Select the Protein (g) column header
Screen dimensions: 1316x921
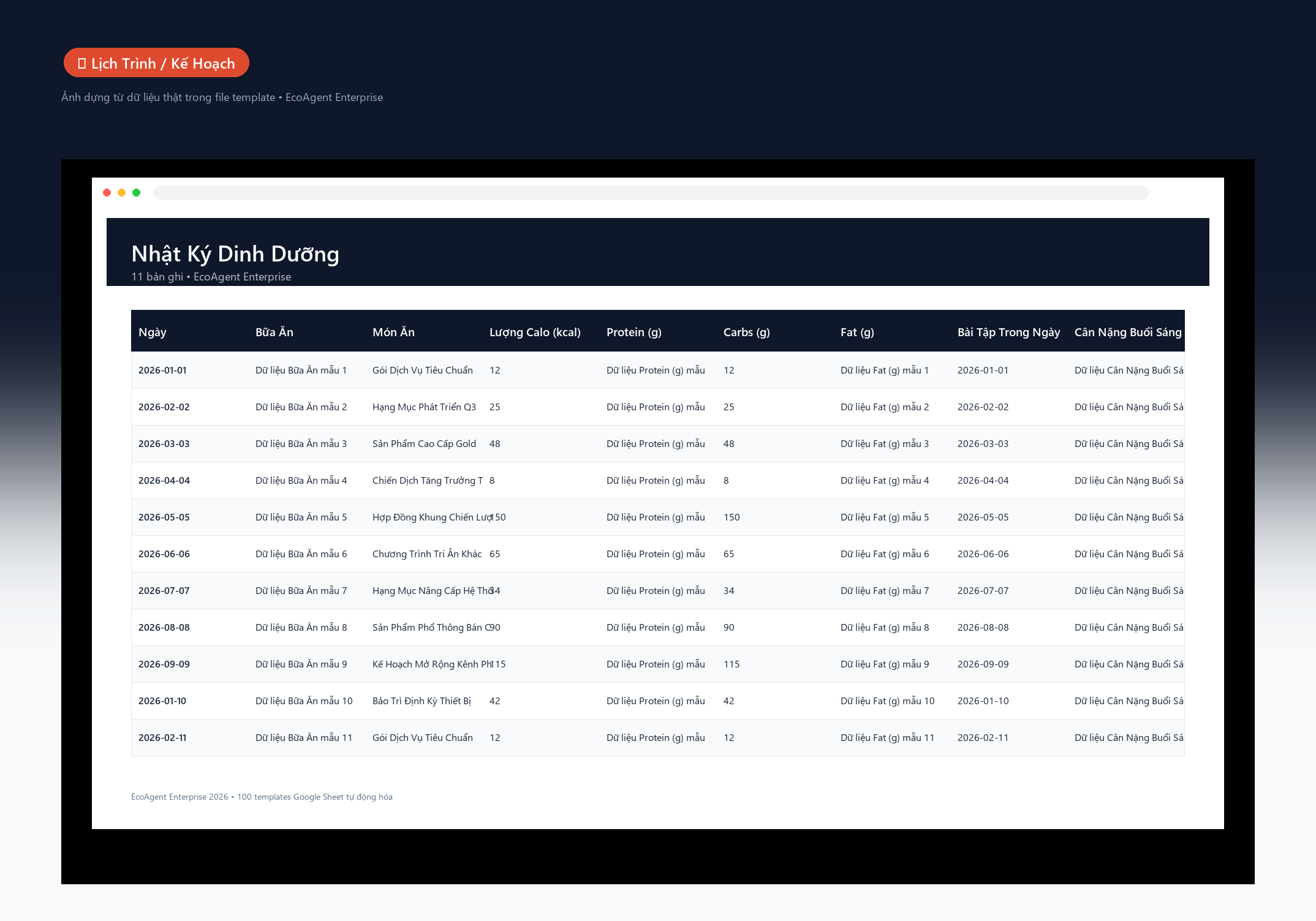tap(634, 332)
